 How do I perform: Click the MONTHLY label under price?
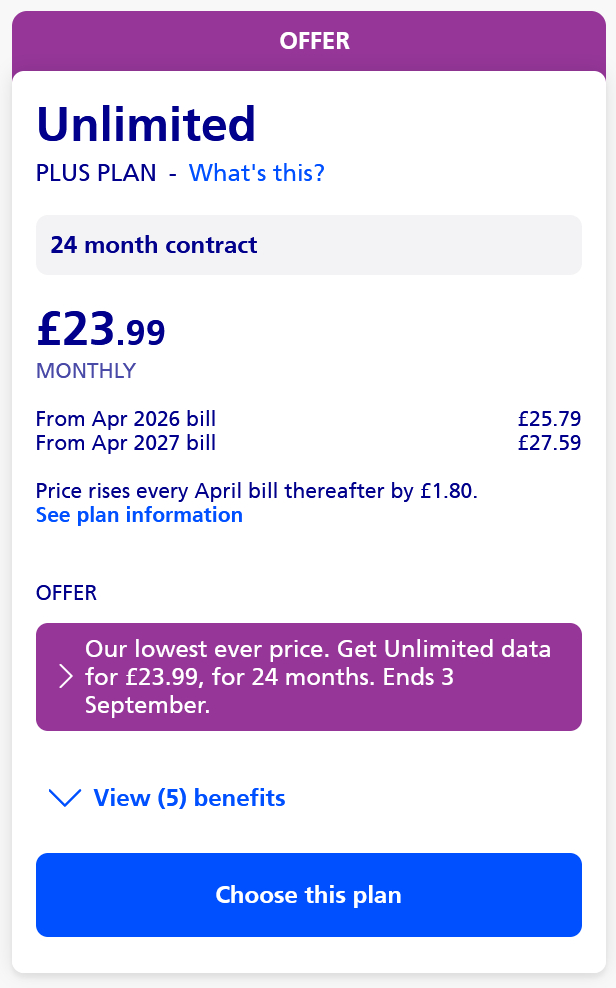pos(85,371)
